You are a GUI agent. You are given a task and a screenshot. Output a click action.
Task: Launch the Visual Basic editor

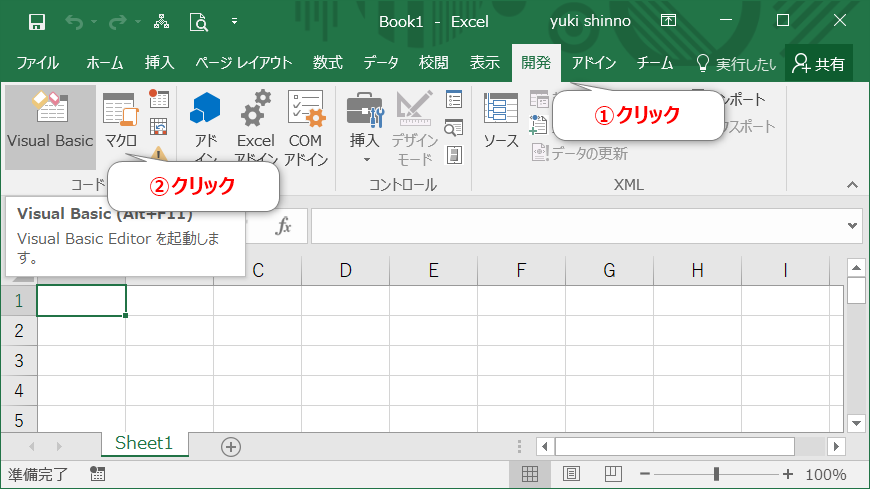click(x=50, y=127)
